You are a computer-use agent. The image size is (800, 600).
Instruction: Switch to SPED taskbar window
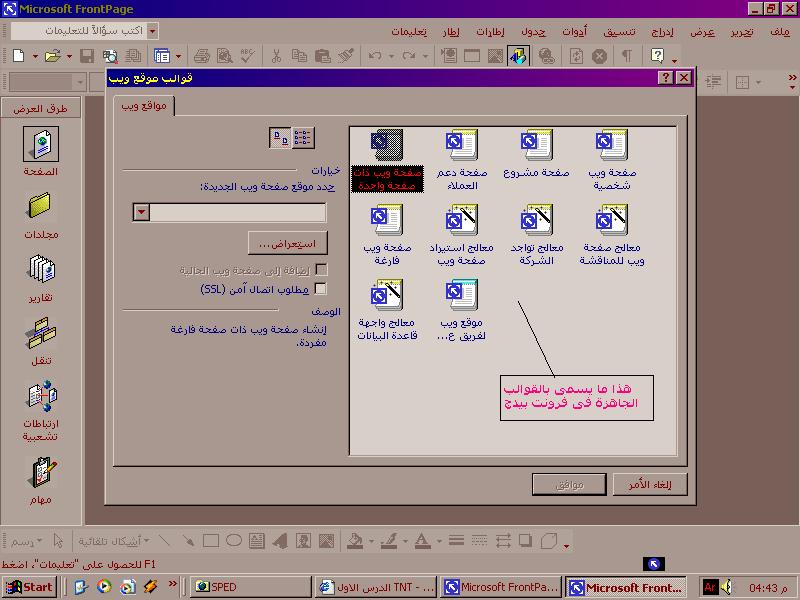(251, 587)
